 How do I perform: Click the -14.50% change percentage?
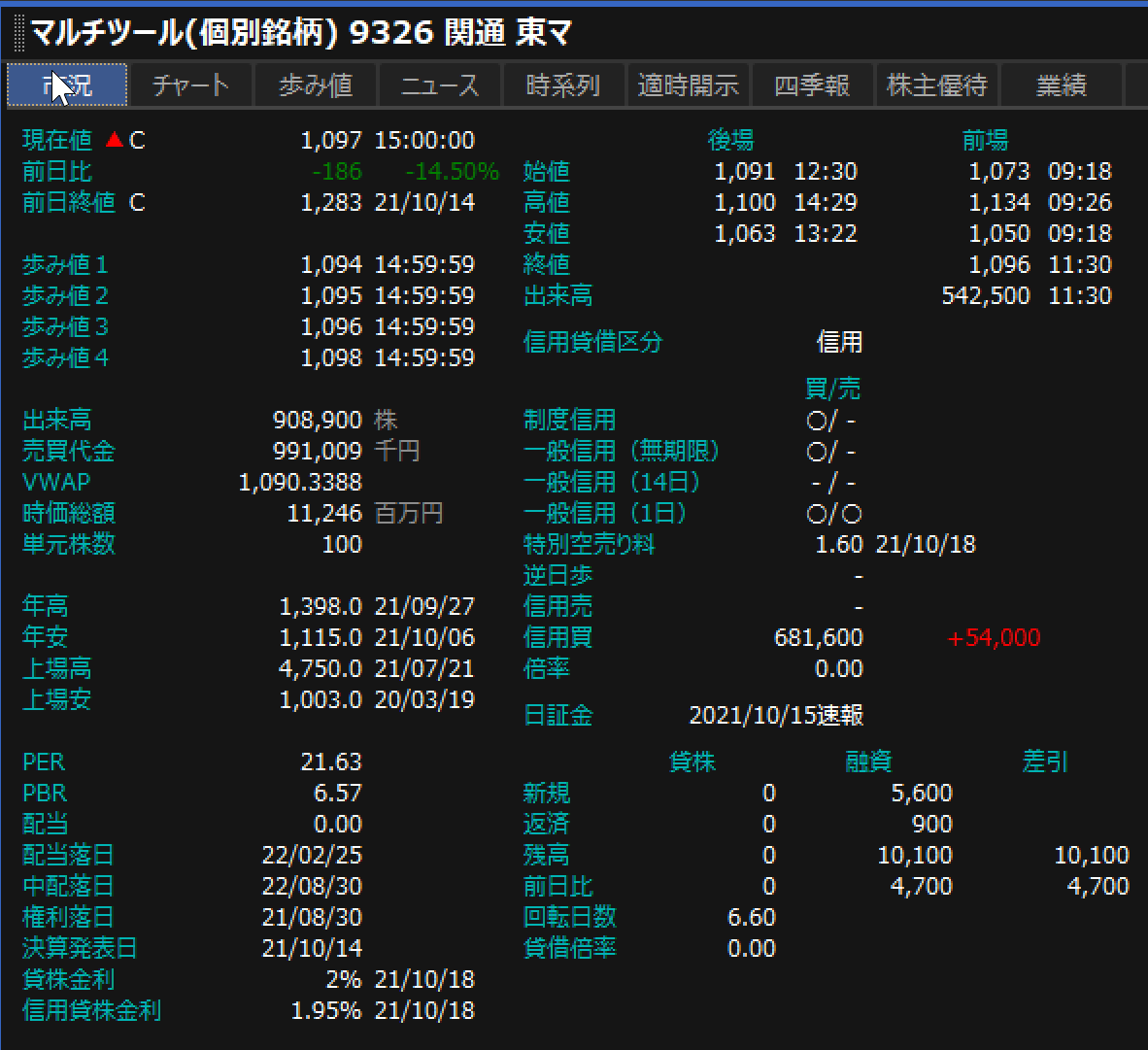[452, 171]
